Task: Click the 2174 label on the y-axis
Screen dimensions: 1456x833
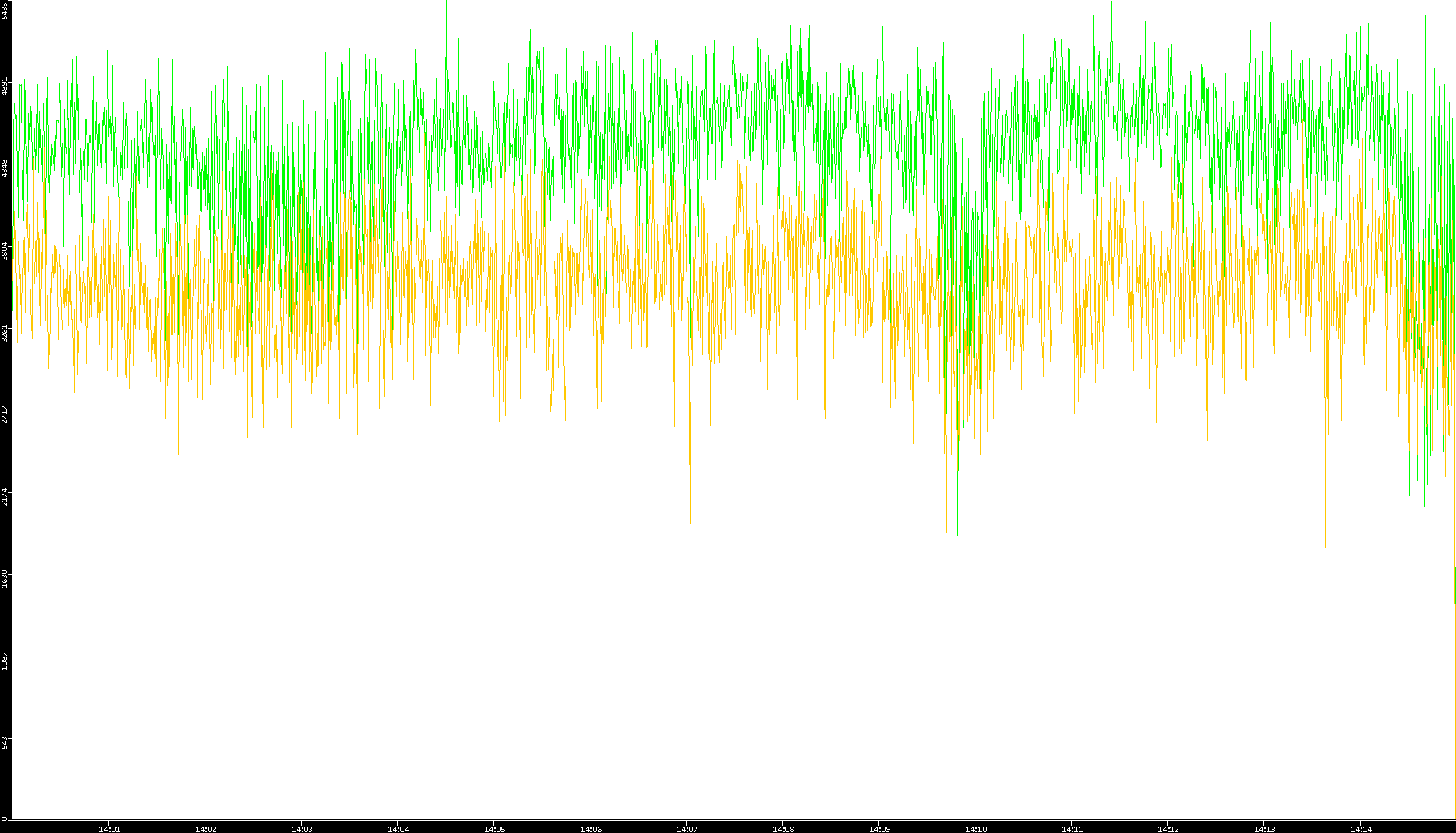Action: coord(6,495)
